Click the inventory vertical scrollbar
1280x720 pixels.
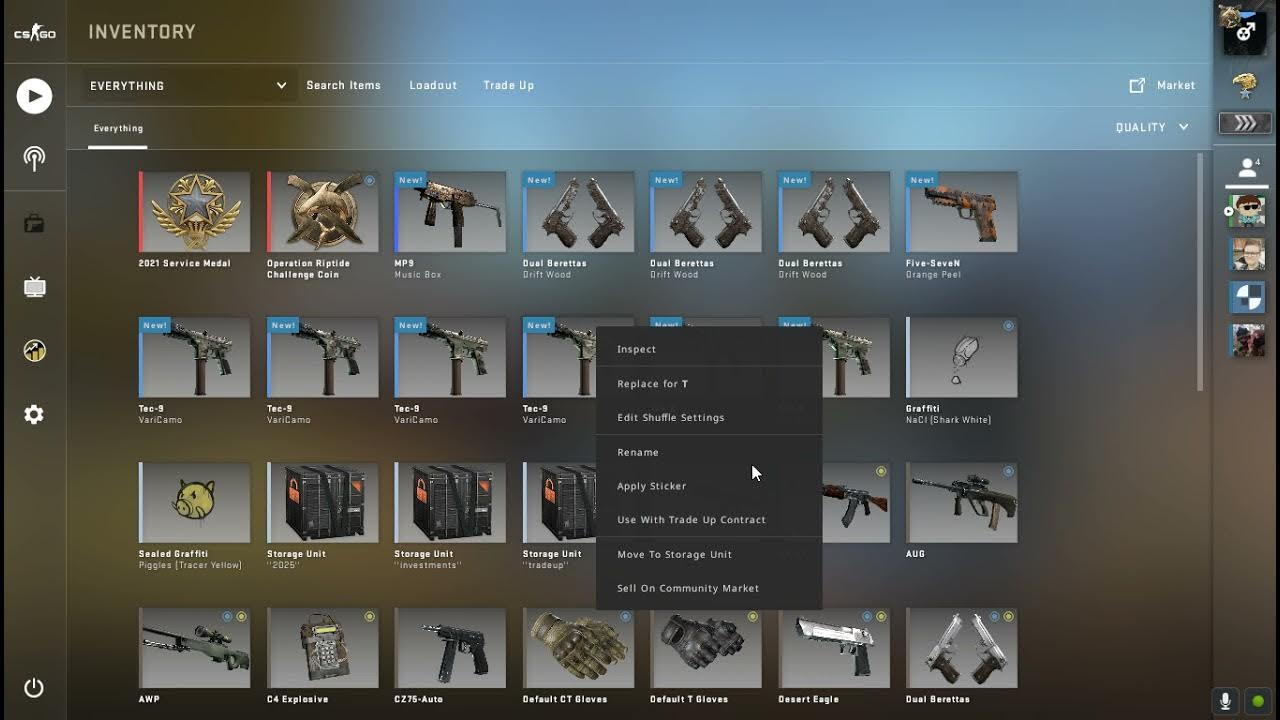(1200, 272)
